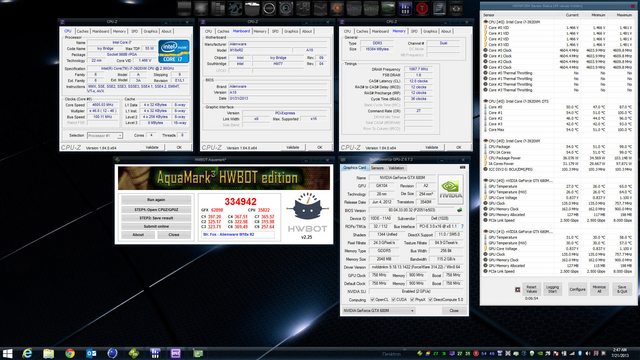Click Logging Start in the sensor window
640x360 pixels.
[x=553, y=289]
